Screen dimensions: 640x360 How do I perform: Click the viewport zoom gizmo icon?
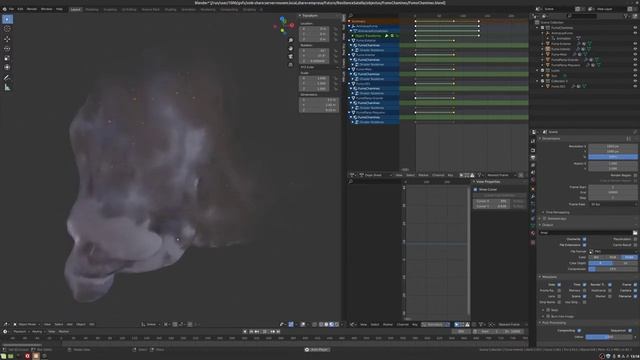point(291,40)
